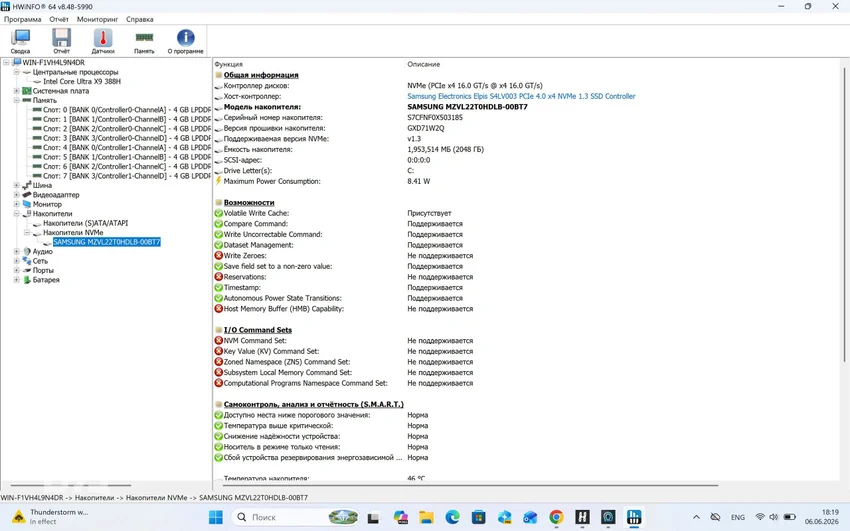Select SAMSUNG MZVL22T0HDLB-00BT7 tree item
The height and width of the screenshot is (531, 850).
coord(107,242)
